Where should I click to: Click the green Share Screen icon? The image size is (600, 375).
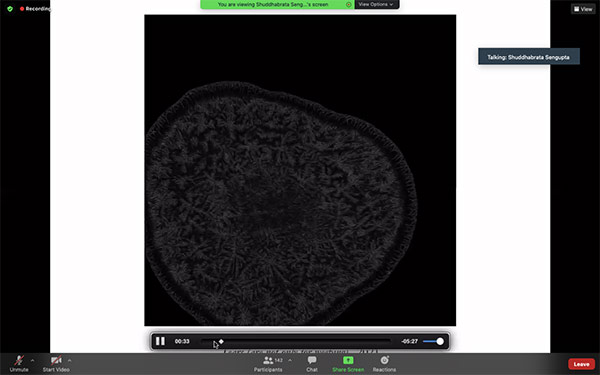(x=348, y=360)
